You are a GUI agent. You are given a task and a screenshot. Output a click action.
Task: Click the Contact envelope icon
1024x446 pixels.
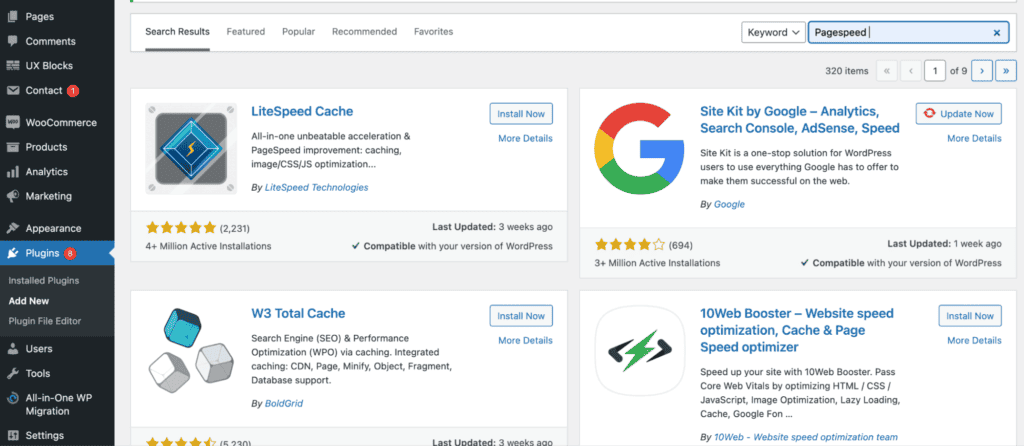click(12, 90)
